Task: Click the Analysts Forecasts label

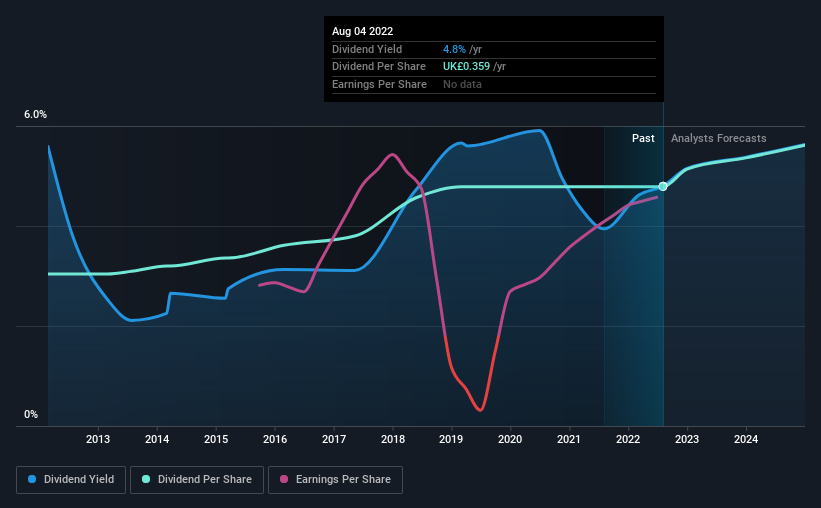Action: pyautogui.click(x=718, y=138)
